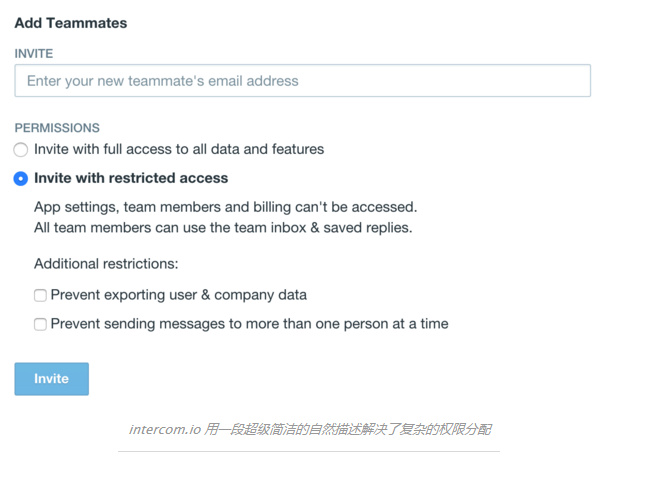Image resolution: width=650 pixels, height=491 pixels.
Task: Click the intercom.io text in the caption
Action: 165,430
